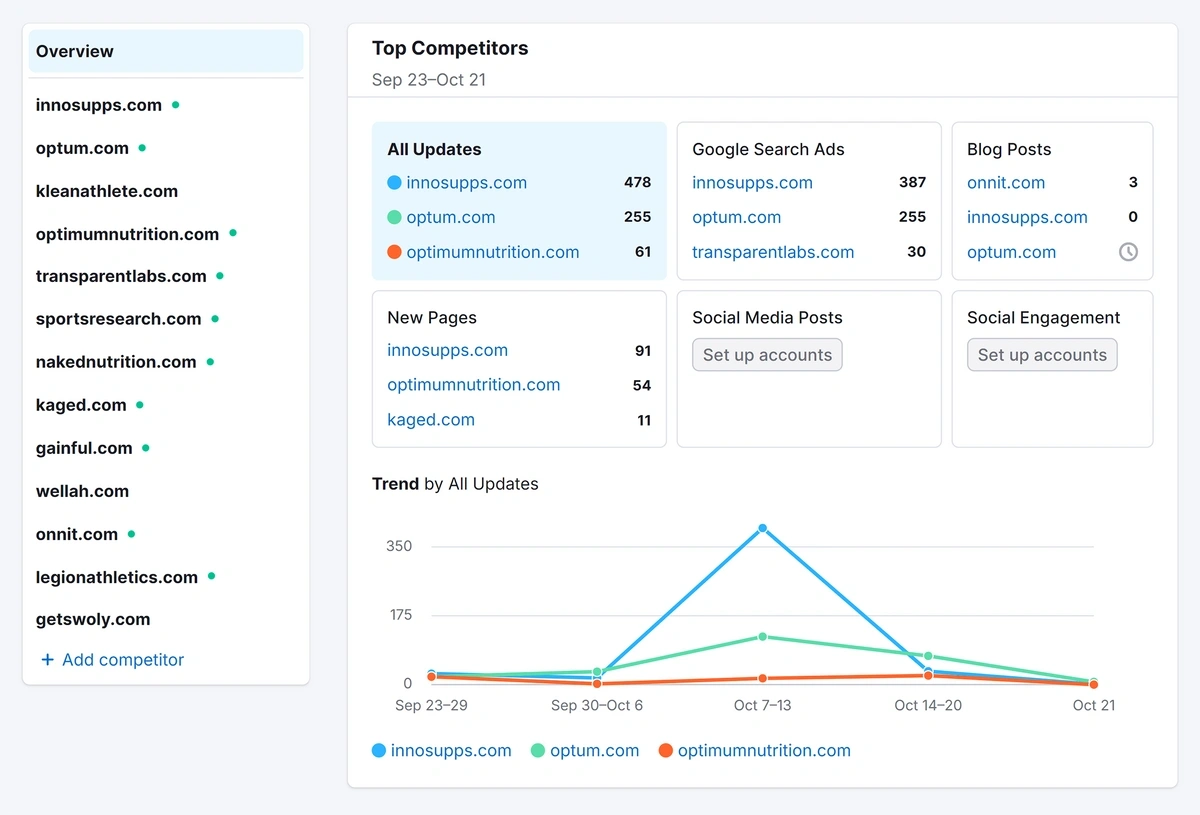Select the Google Search Ads card heading
The height and width of the screenshot is (815, 1200).
[768, 149]
